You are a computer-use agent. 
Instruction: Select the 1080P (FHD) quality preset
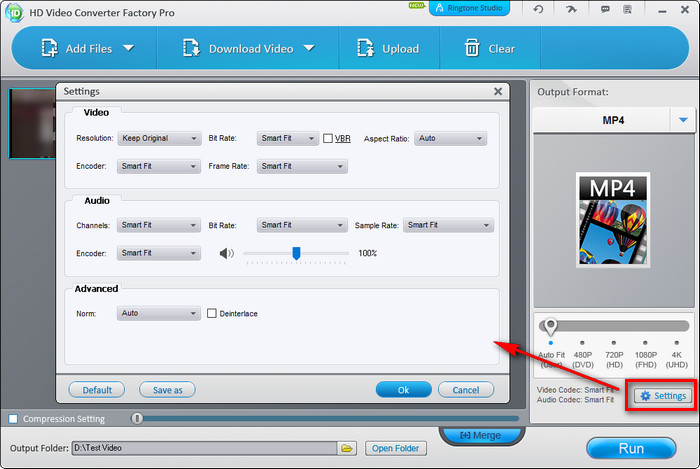[x=646, y=355]
